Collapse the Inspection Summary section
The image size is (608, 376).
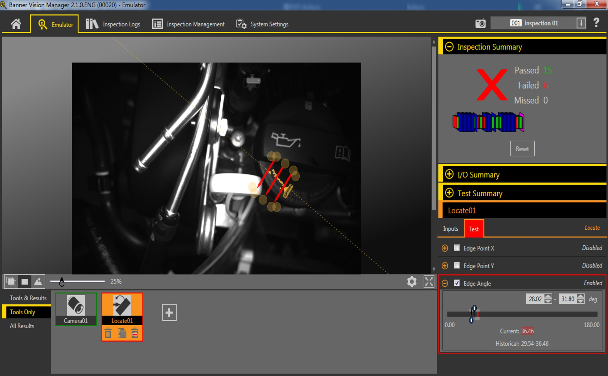point(449,47)
